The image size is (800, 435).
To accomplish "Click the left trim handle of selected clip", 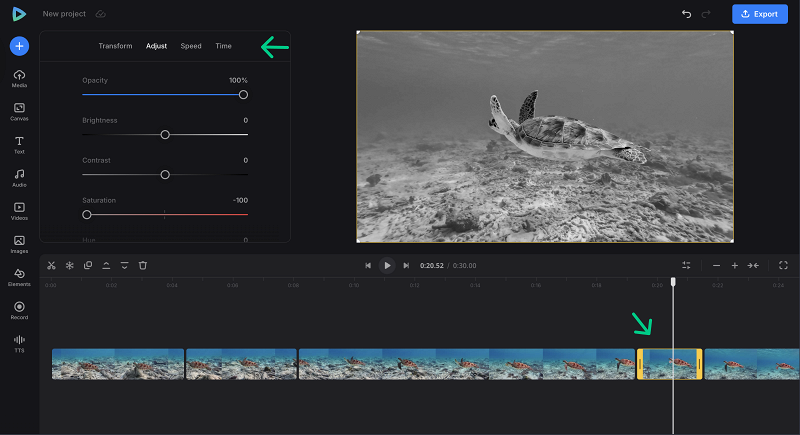I will tap(640, 364).
